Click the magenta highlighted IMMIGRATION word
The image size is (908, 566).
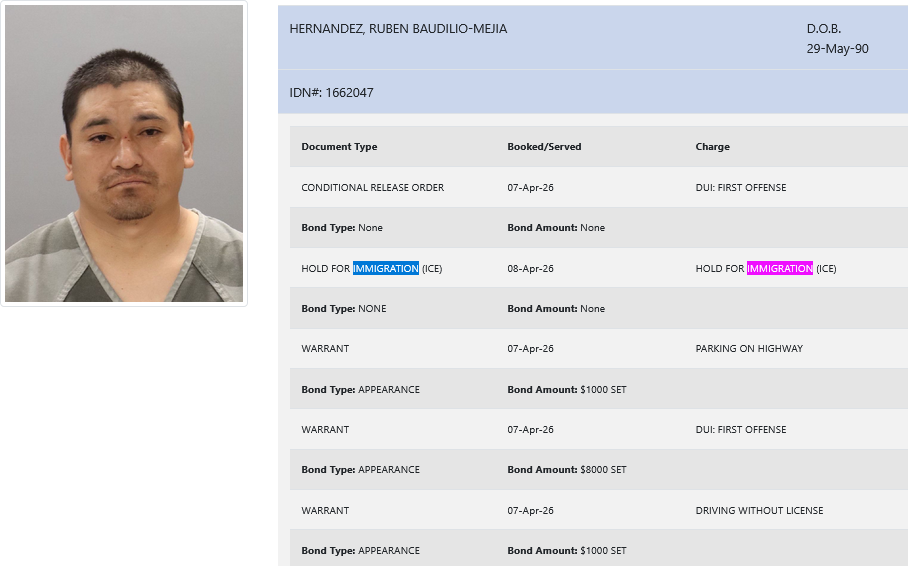pos(779,269)
